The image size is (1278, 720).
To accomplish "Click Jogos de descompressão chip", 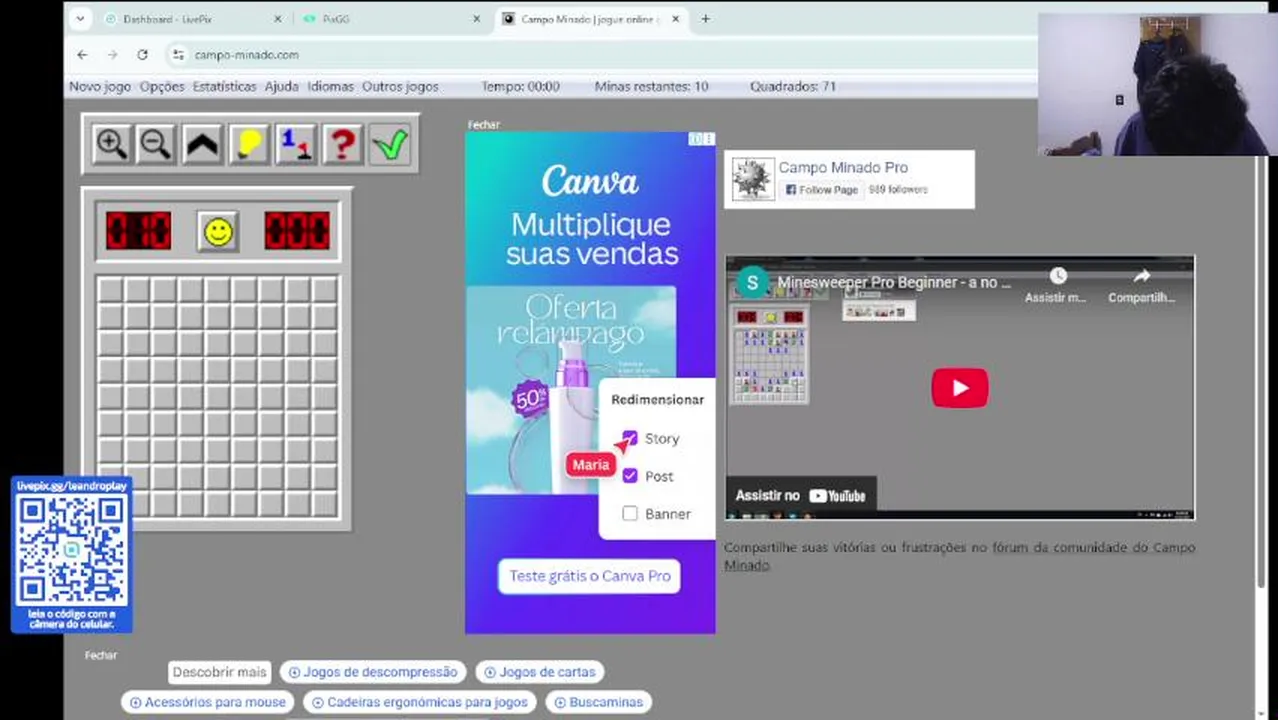I will coord(373,672).
